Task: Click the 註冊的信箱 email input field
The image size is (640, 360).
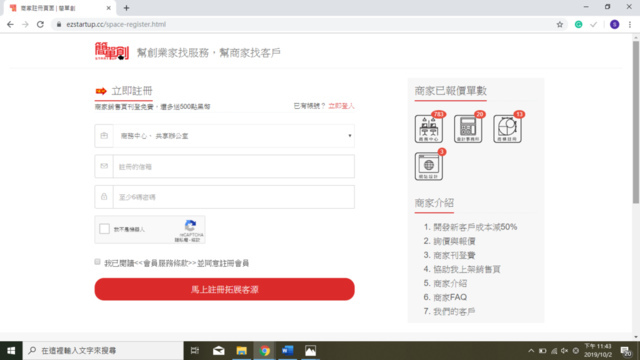Action: (233, 166)
